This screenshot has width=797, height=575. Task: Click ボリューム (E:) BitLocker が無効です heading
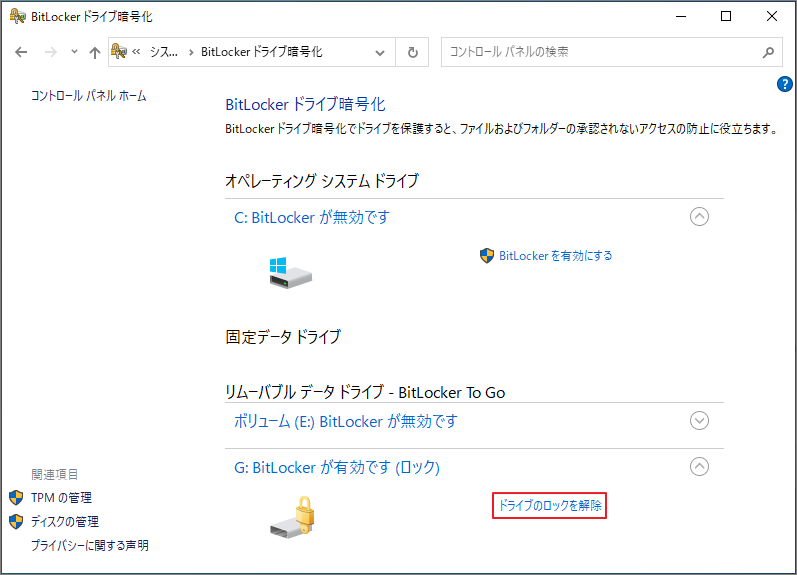(x=346, y=421)
